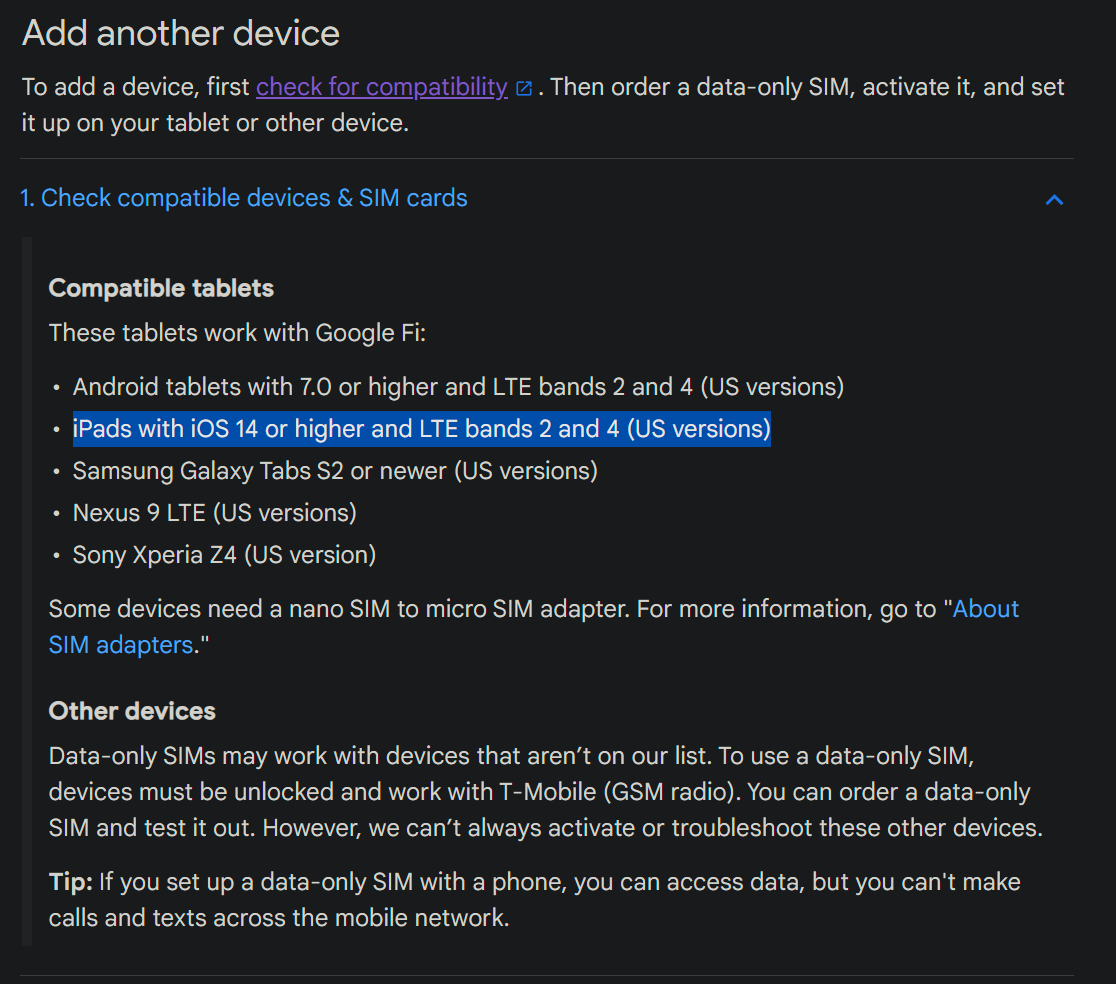Collapse section with the up chevron
1116x984 pixels.
click(1054, 199)
